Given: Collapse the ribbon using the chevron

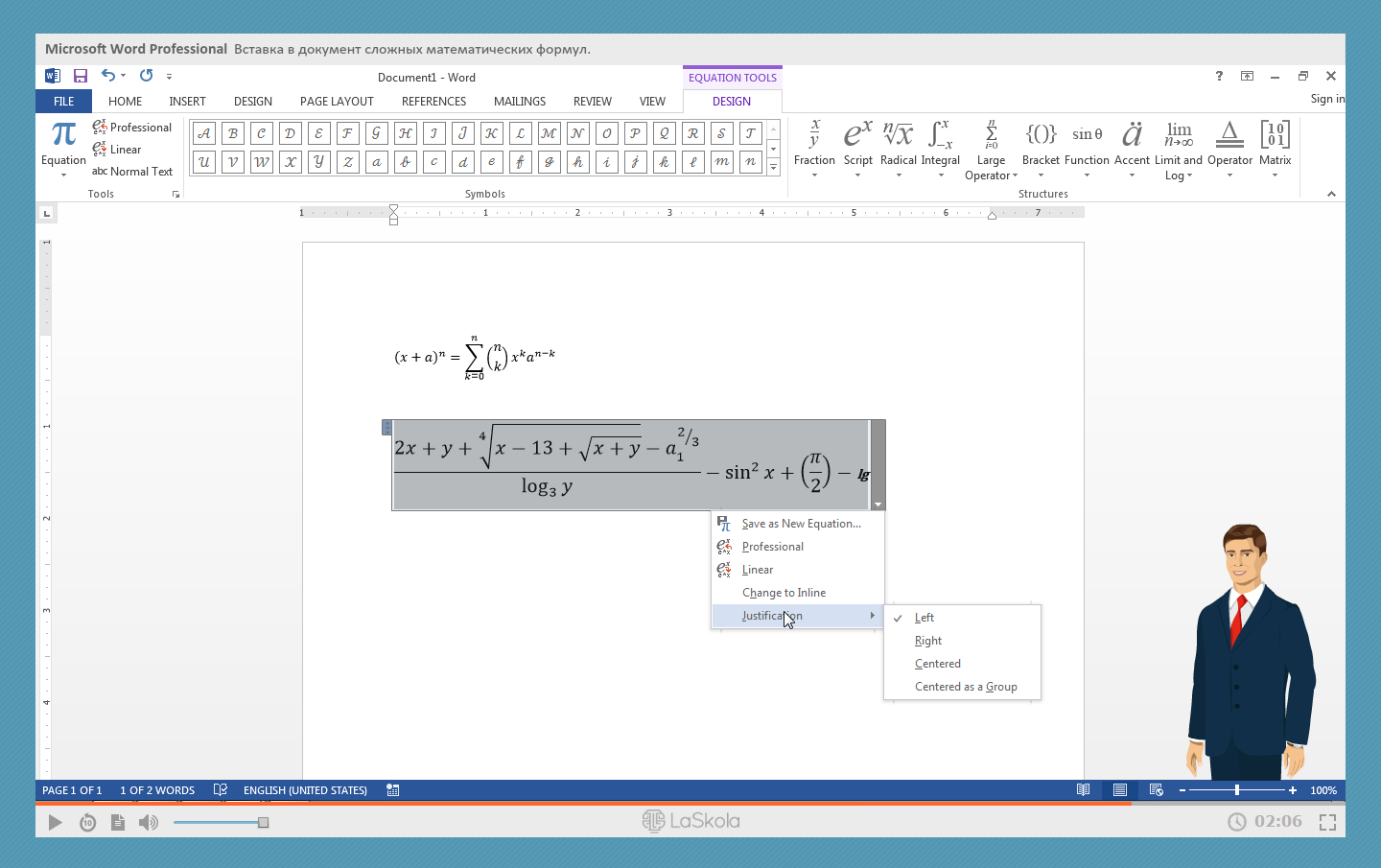Looking at the screenshot, I should point(1331,194).
